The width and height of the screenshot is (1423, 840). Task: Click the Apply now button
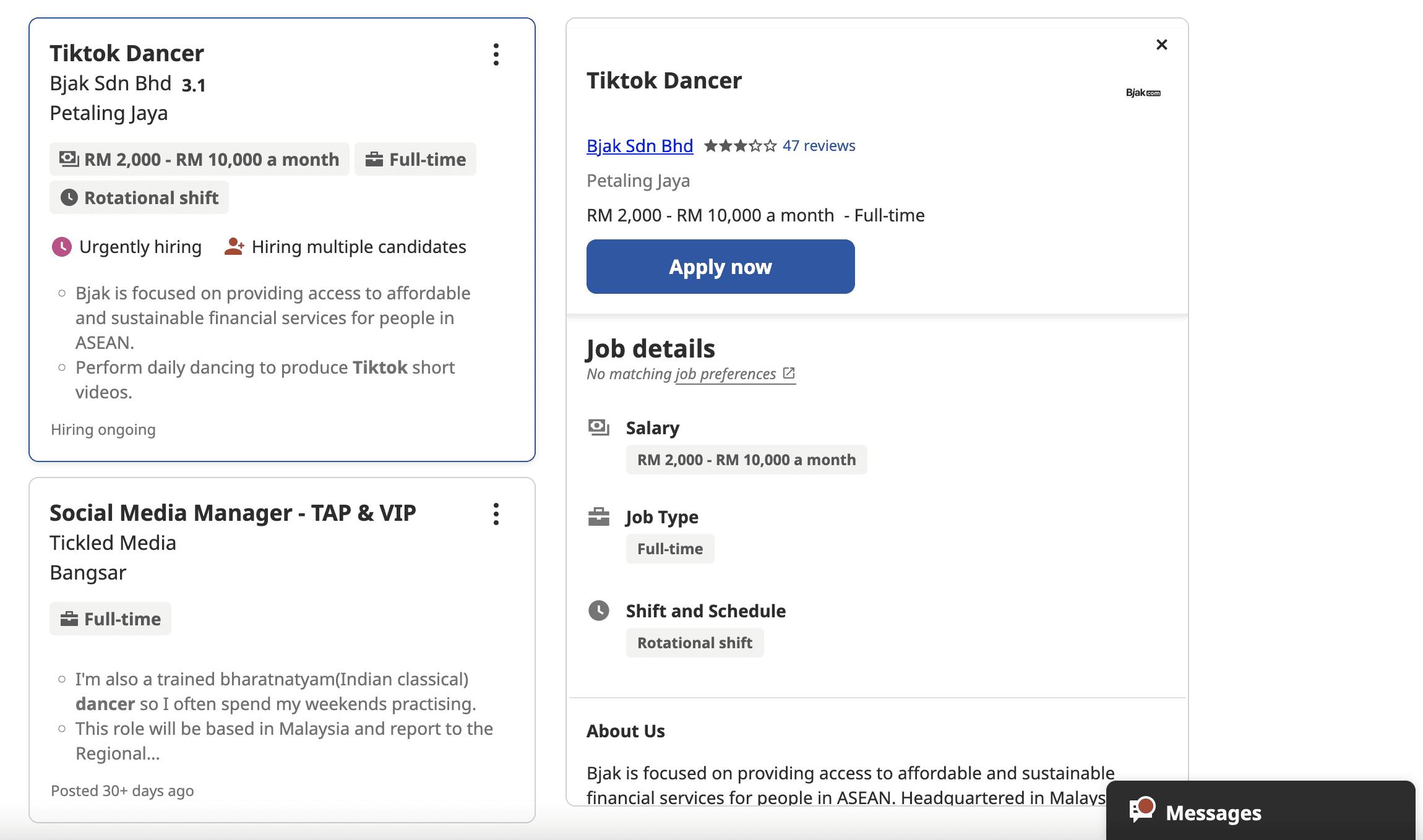coord(721,267)
